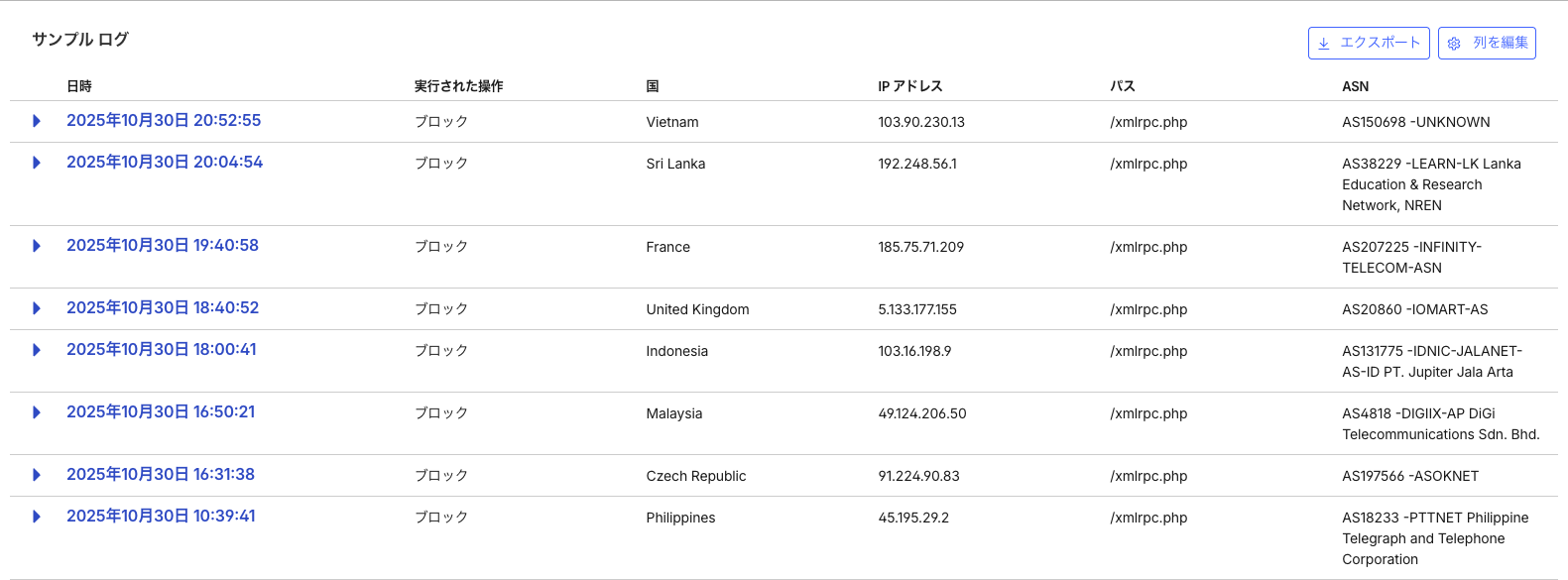Open the 2025年10月30日 10:39:41 log entry
Image resolution: width=1568 pixels, height=580 pixels.
pyautogui.click(x=161, y=517)
